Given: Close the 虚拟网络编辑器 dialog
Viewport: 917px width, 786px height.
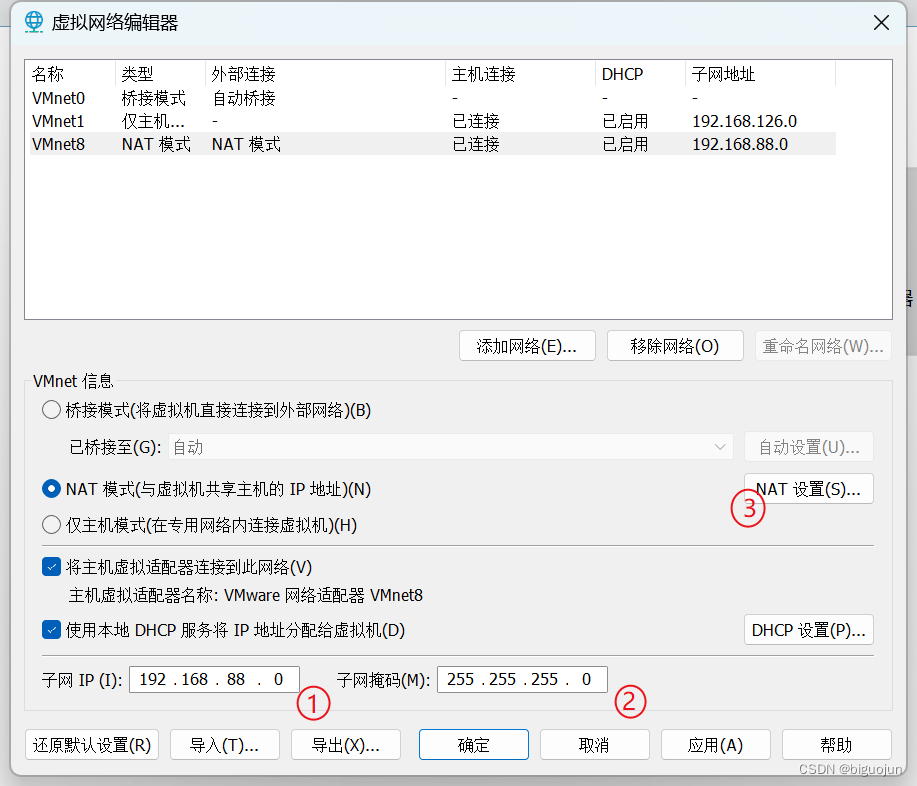Looking at the screenshot, I should point(881,23).
